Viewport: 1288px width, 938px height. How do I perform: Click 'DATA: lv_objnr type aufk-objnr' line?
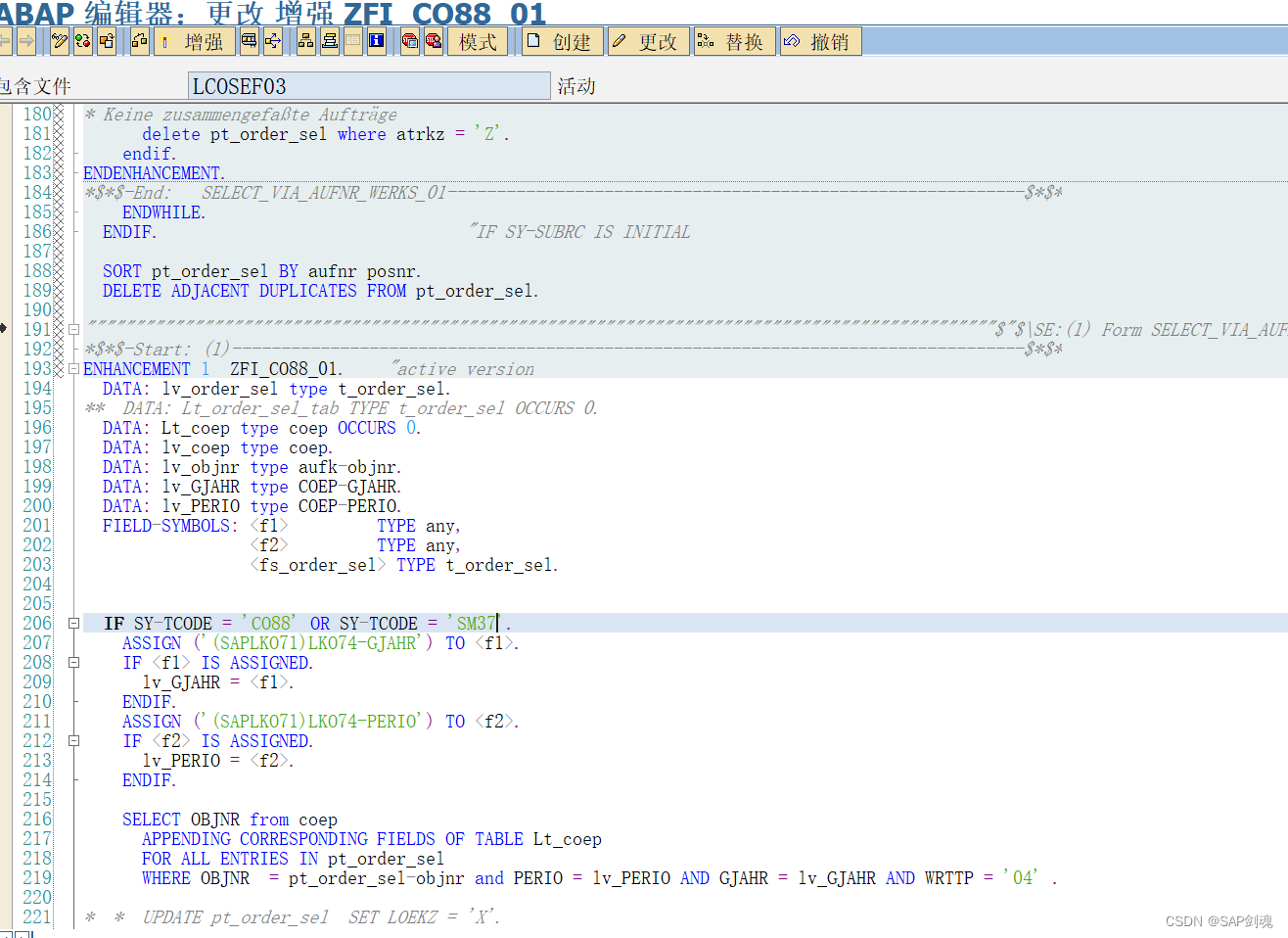tap(252, 467)
